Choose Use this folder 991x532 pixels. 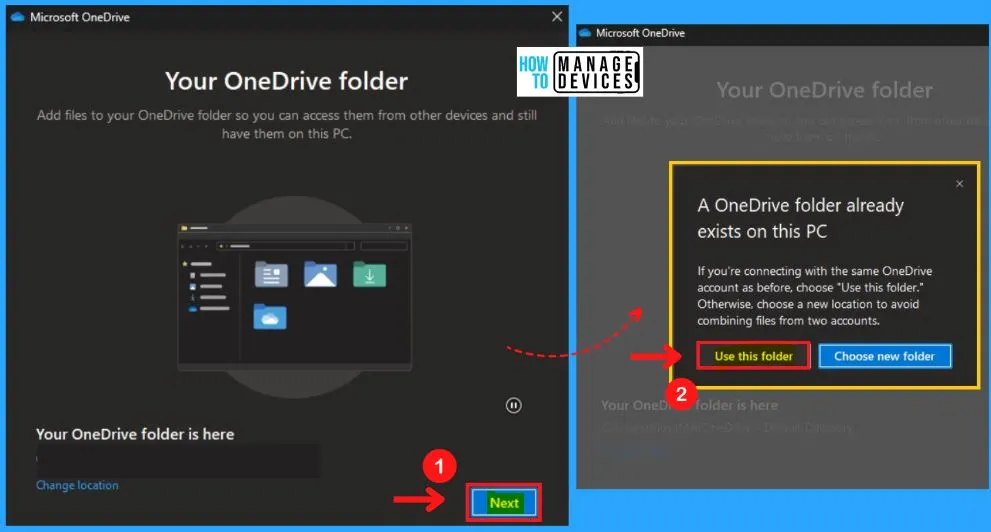click(753, 356)
